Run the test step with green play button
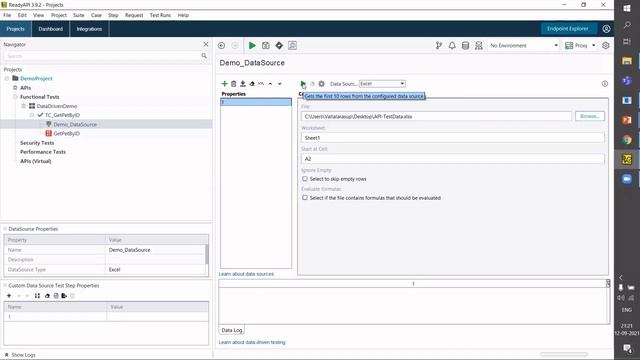 point(252,45)
